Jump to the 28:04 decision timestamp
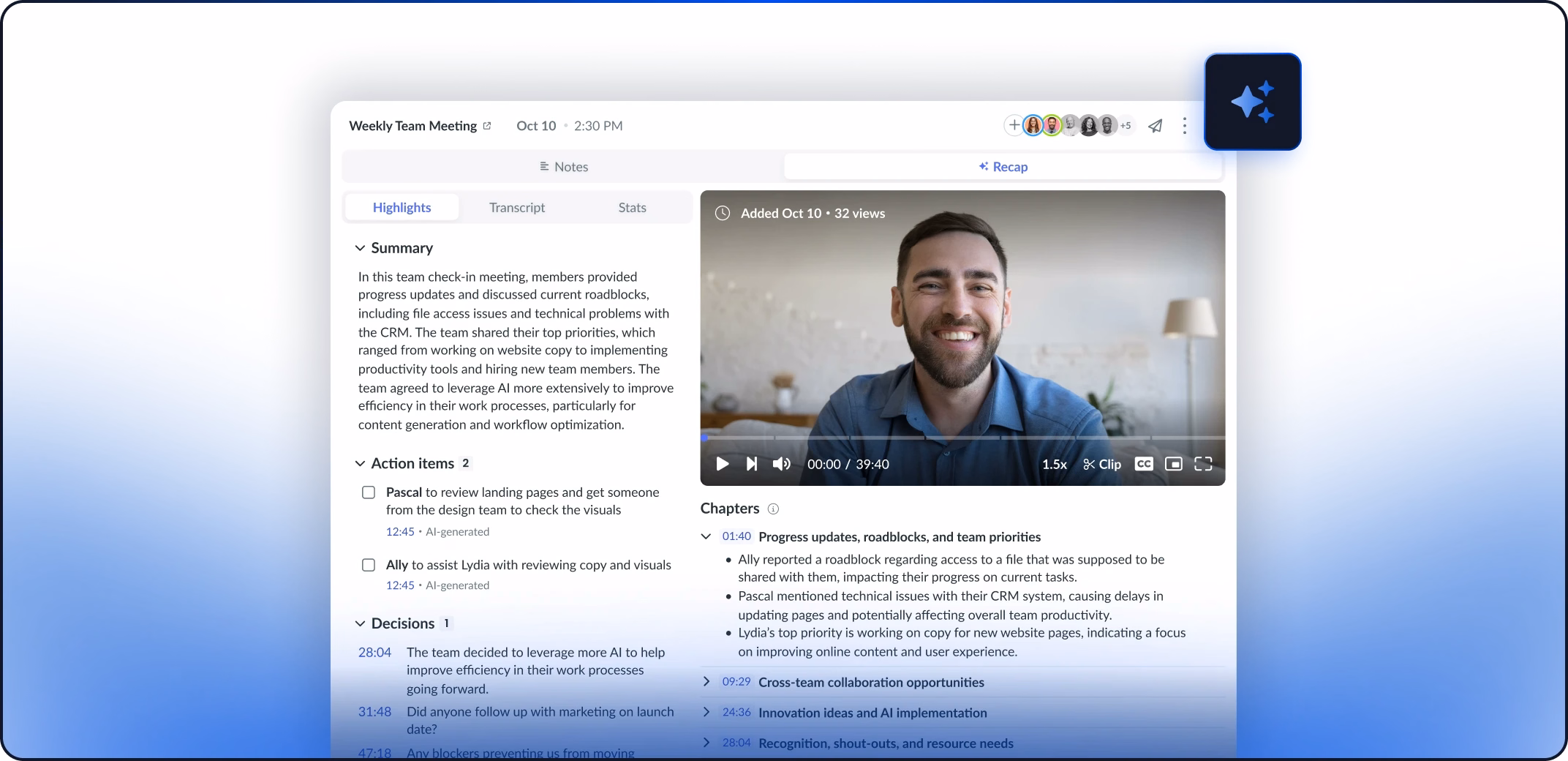 tap(374, 652)
